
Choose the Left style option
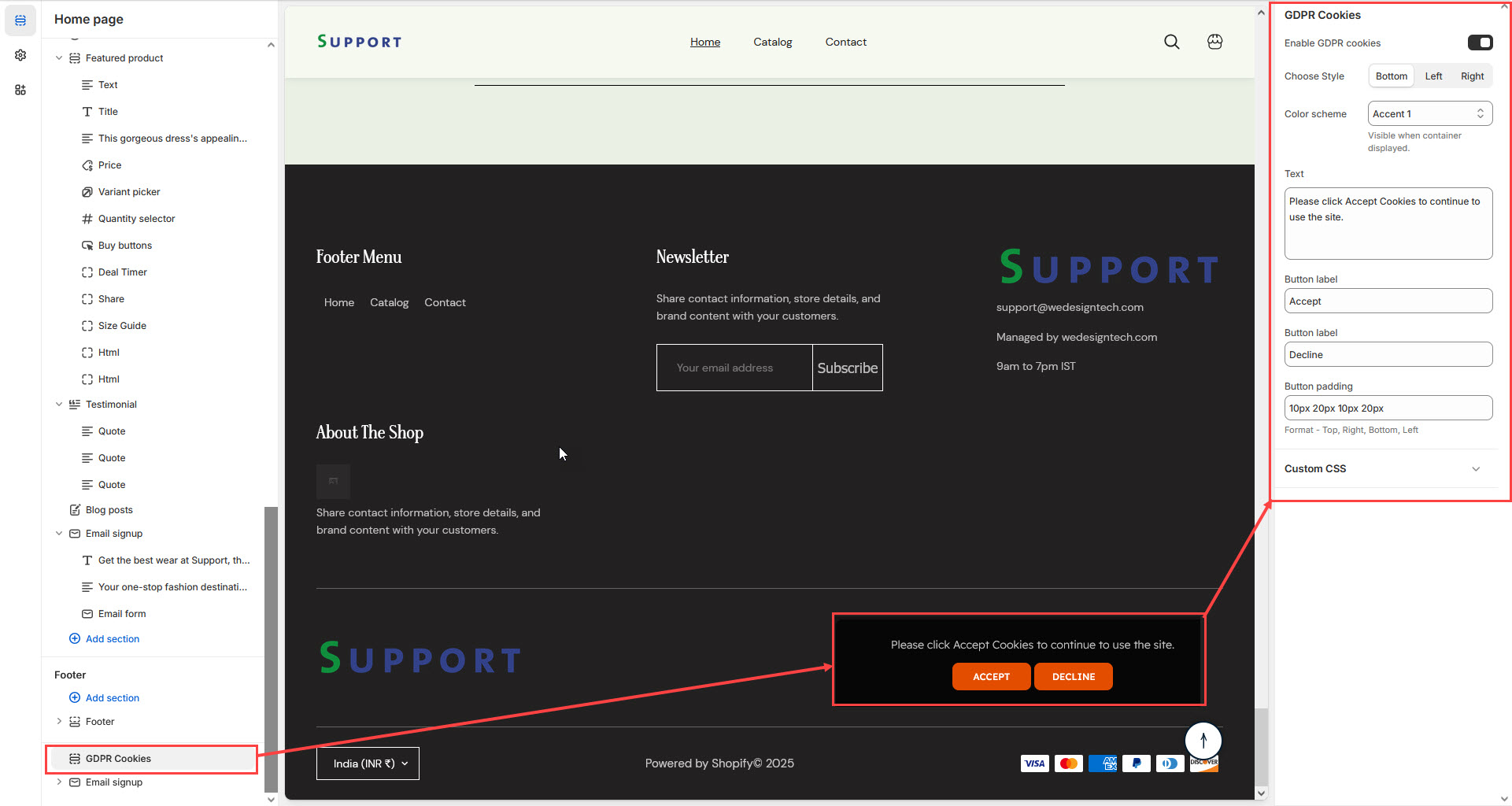(x=1433, y=76)
